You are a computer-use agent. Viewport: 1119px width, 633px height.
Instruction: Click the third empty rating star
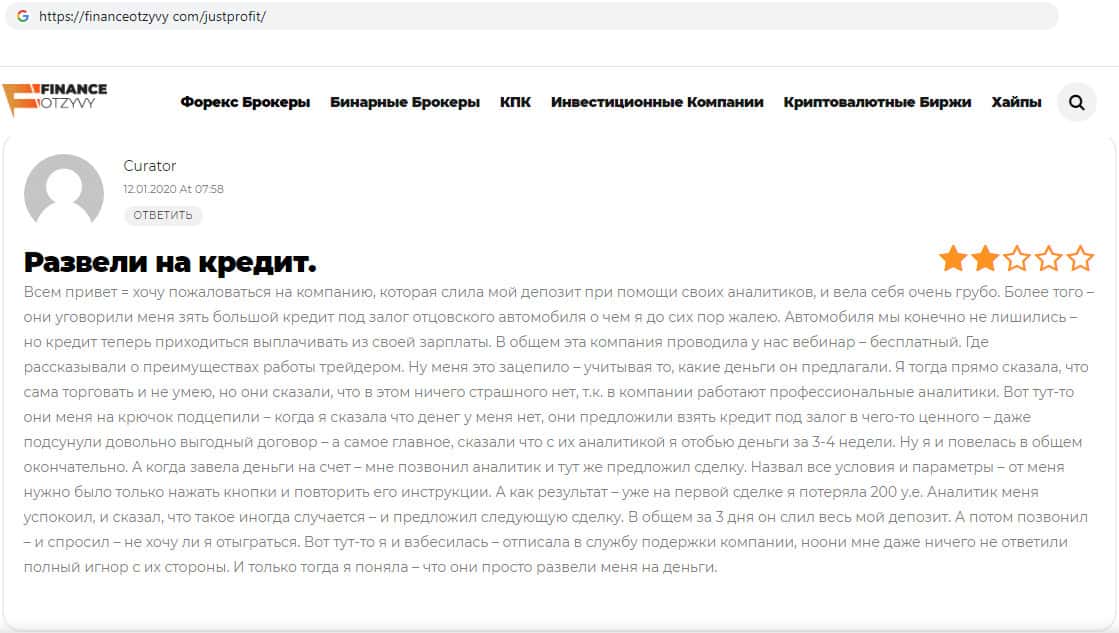pyautogui.click(x=1017, y=258)
